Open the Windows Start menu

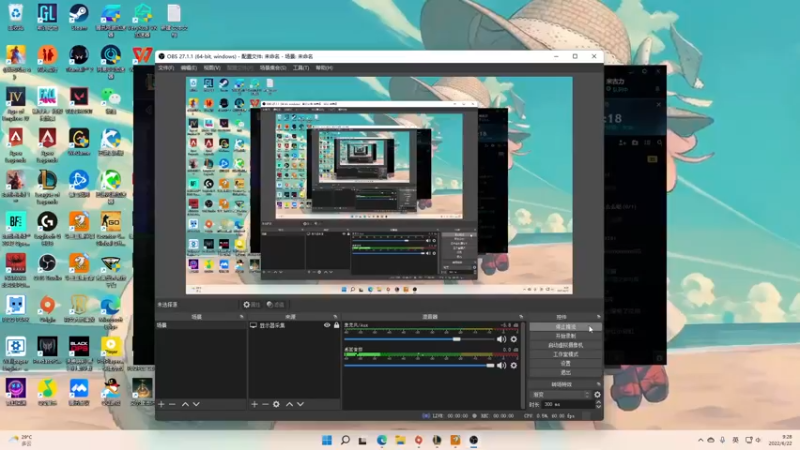pyautogui.click(x=327, y=440)
